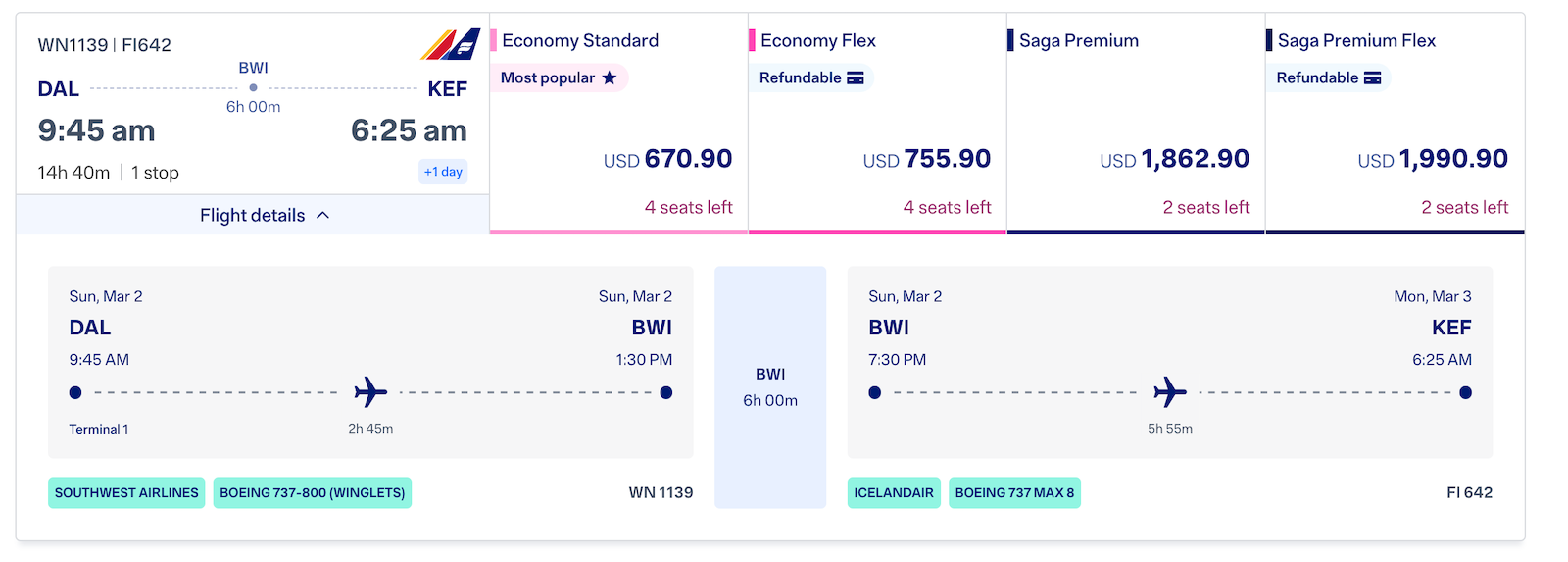Click the Boeing 737 MAX 8 tag
Viewport: 1568px width, 562px height.
[x=1014, y=492]
